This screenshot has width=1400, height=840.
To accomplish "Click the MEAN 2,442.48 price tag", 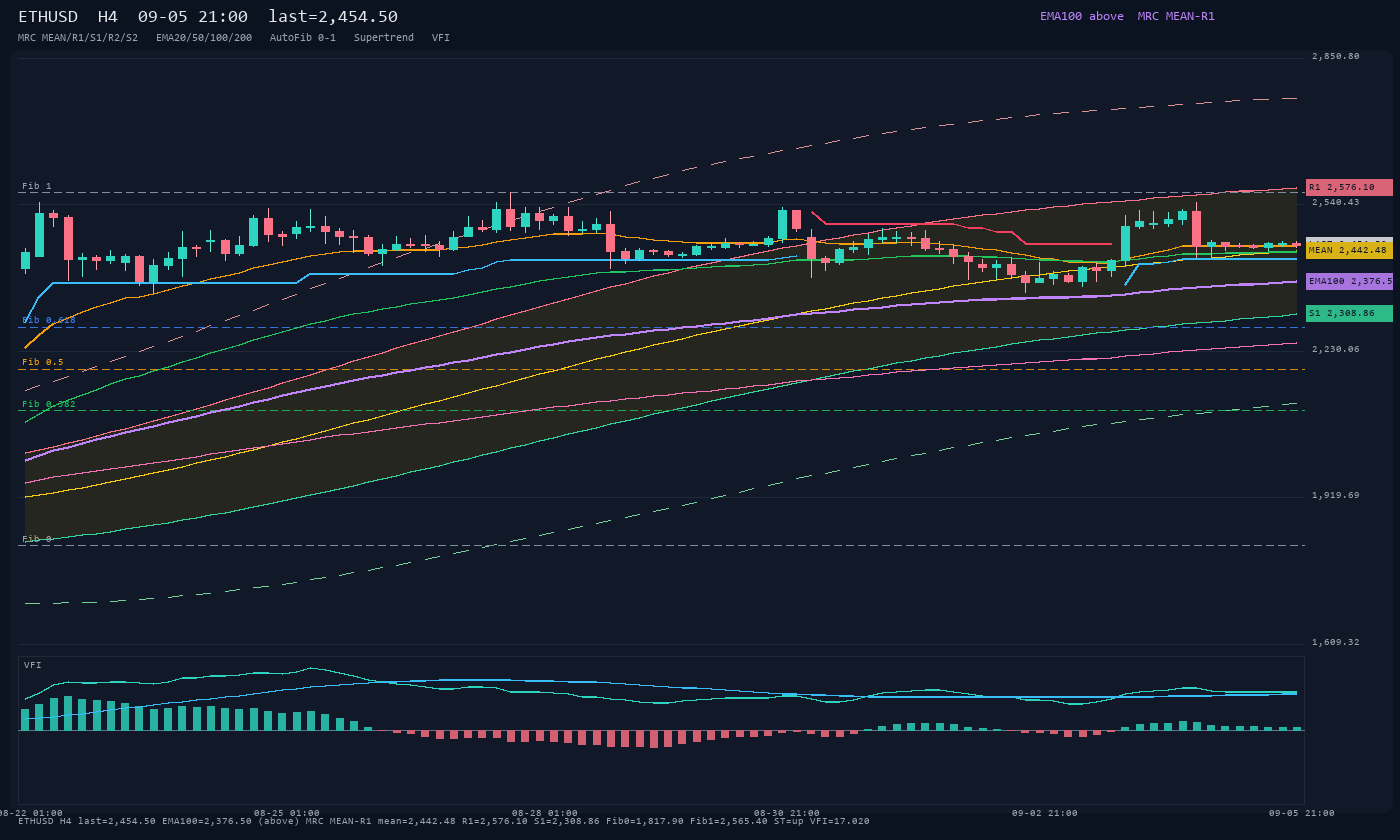I will (x=1349, y=250).
